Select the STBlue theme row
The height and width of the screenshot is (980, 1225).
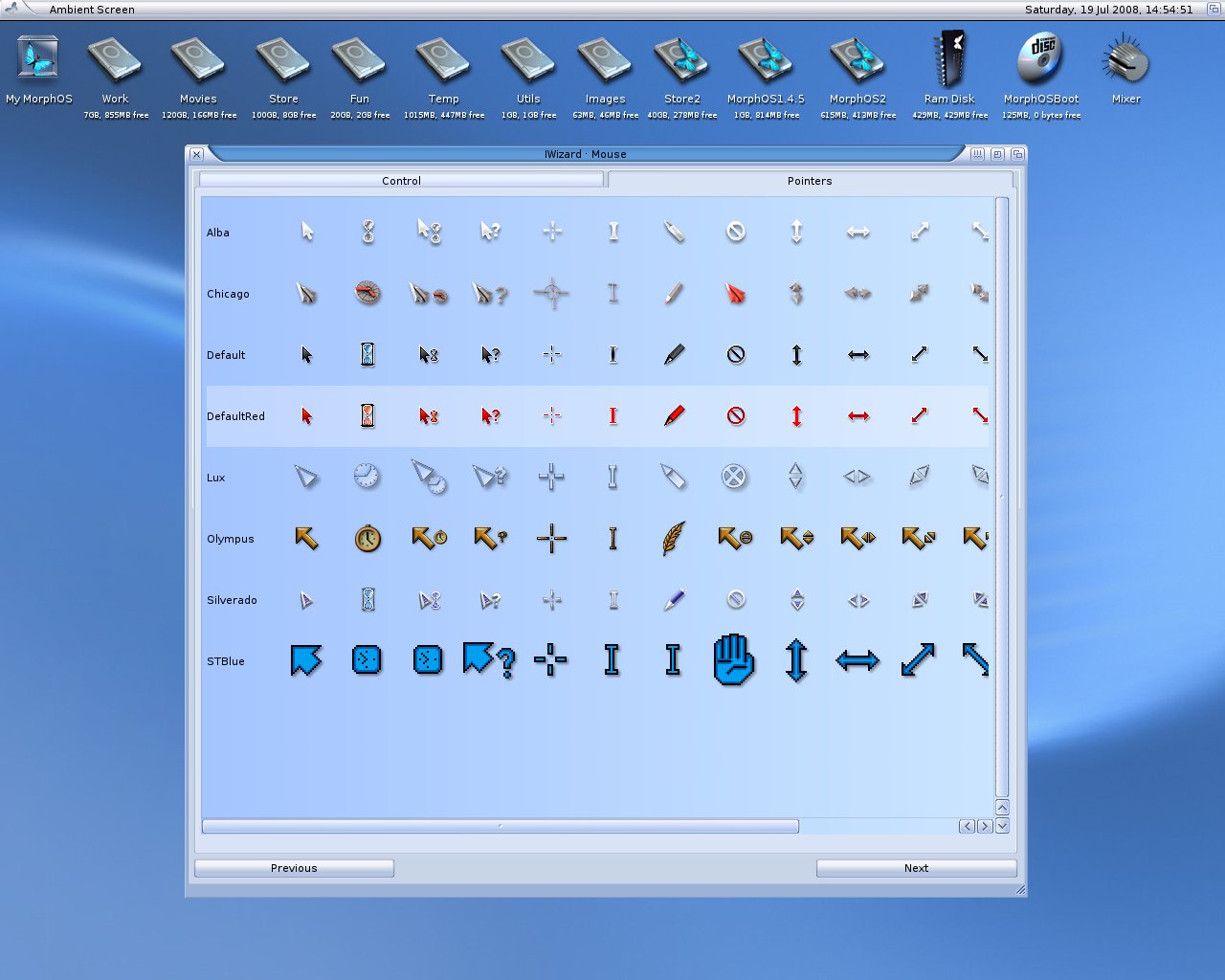226,660
